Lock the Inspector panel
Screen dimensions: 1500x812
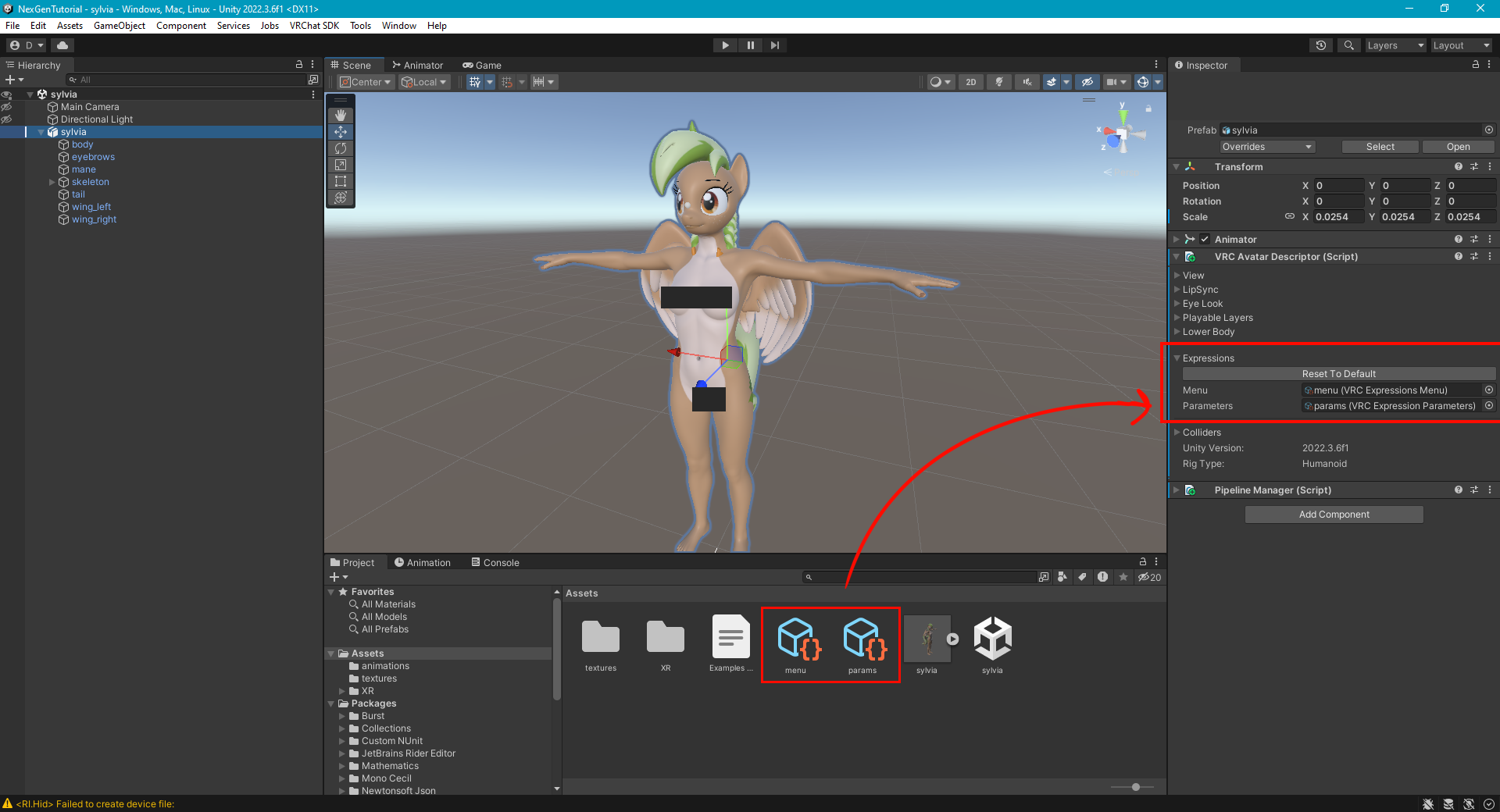(x=1476, y=65)
